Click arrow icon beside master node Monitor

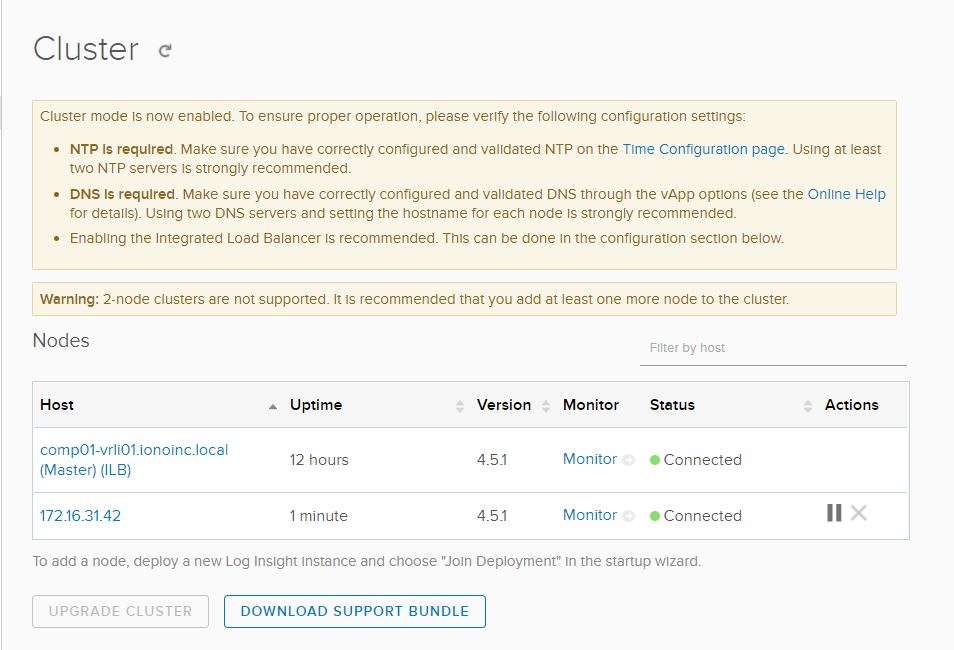[628, 460]
